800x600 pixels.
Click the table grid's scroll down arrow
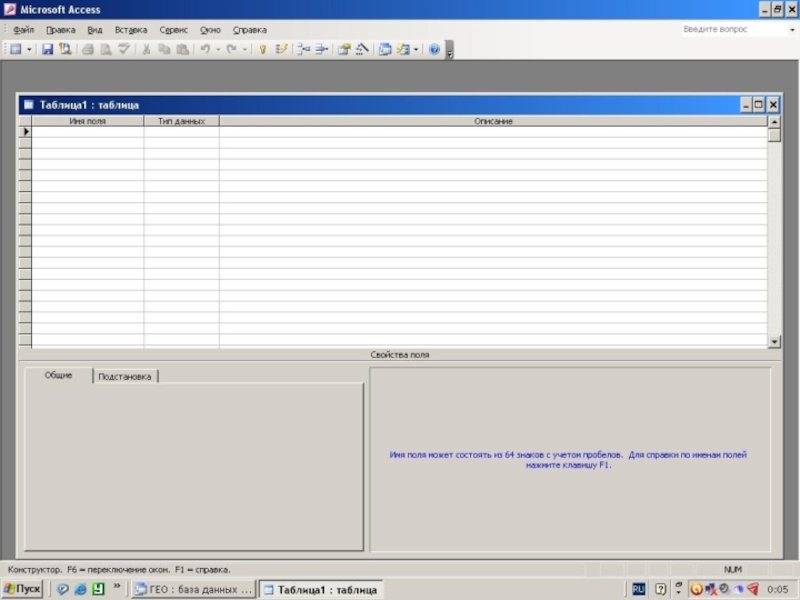tap(774, 341)
